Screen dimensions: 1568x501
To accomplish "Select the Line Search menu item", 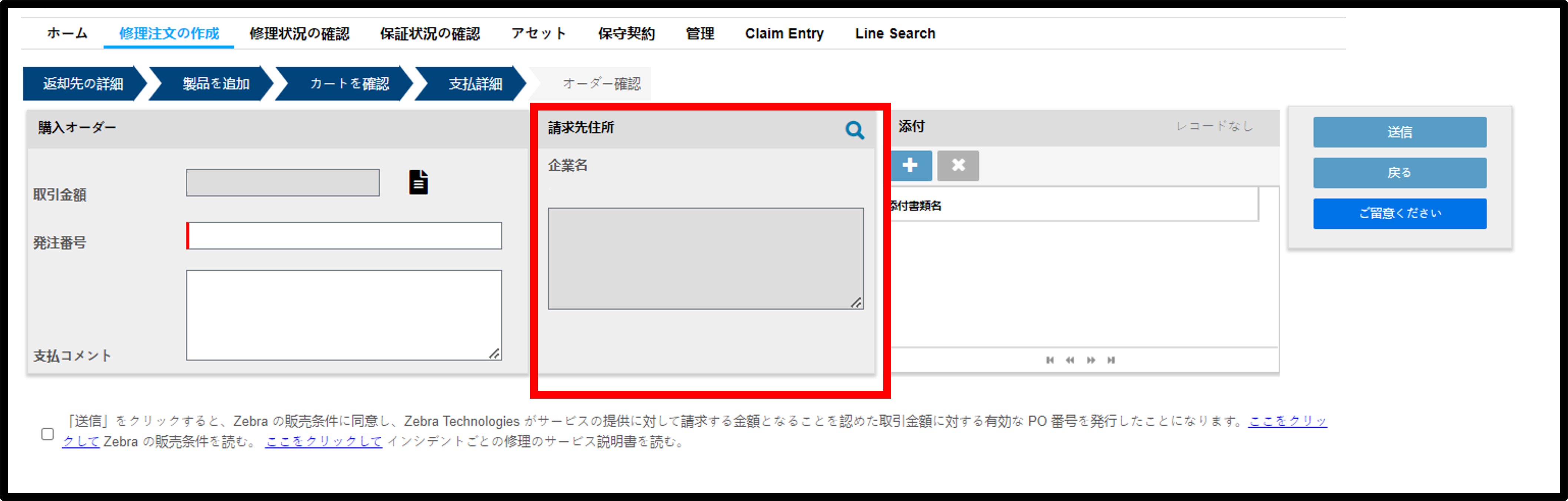I will pos(895,33).
